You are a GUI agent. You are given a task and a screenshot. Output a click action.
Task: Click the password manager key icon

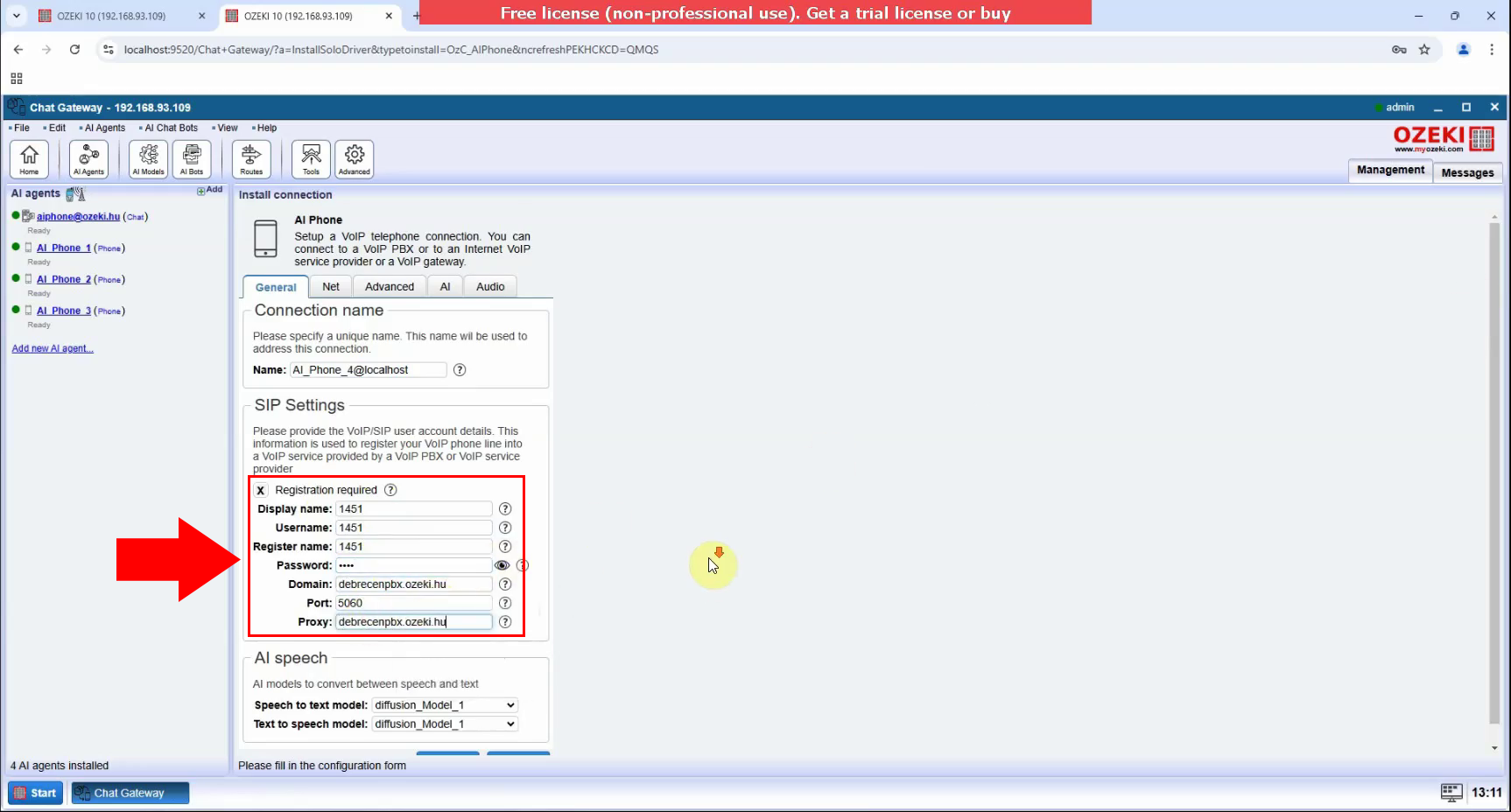pyautogui.click(x=1399, y=50)
